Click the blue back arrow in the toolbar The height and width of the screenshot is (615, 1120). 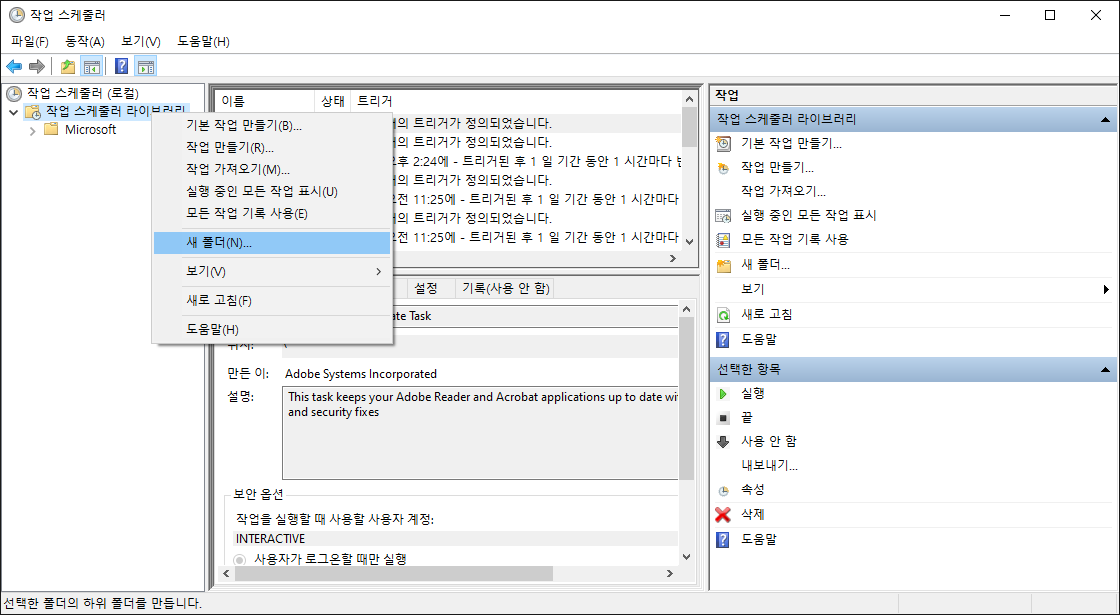14,66
